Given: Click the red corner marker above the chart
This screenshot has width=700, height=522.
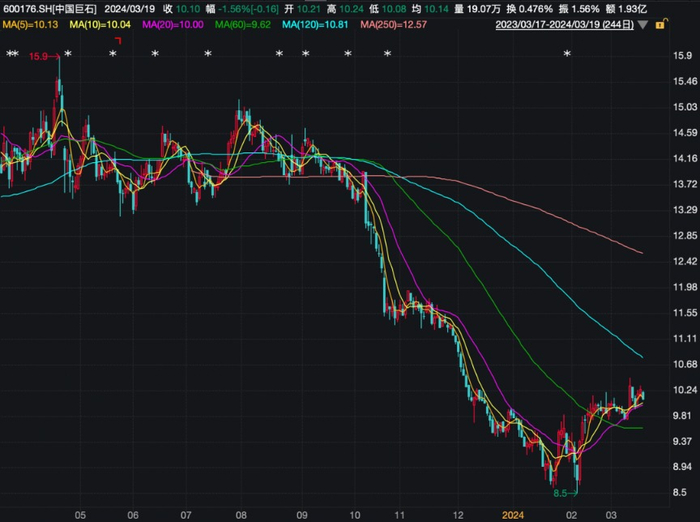Looking at the screenshot, I should coord(117,40).
